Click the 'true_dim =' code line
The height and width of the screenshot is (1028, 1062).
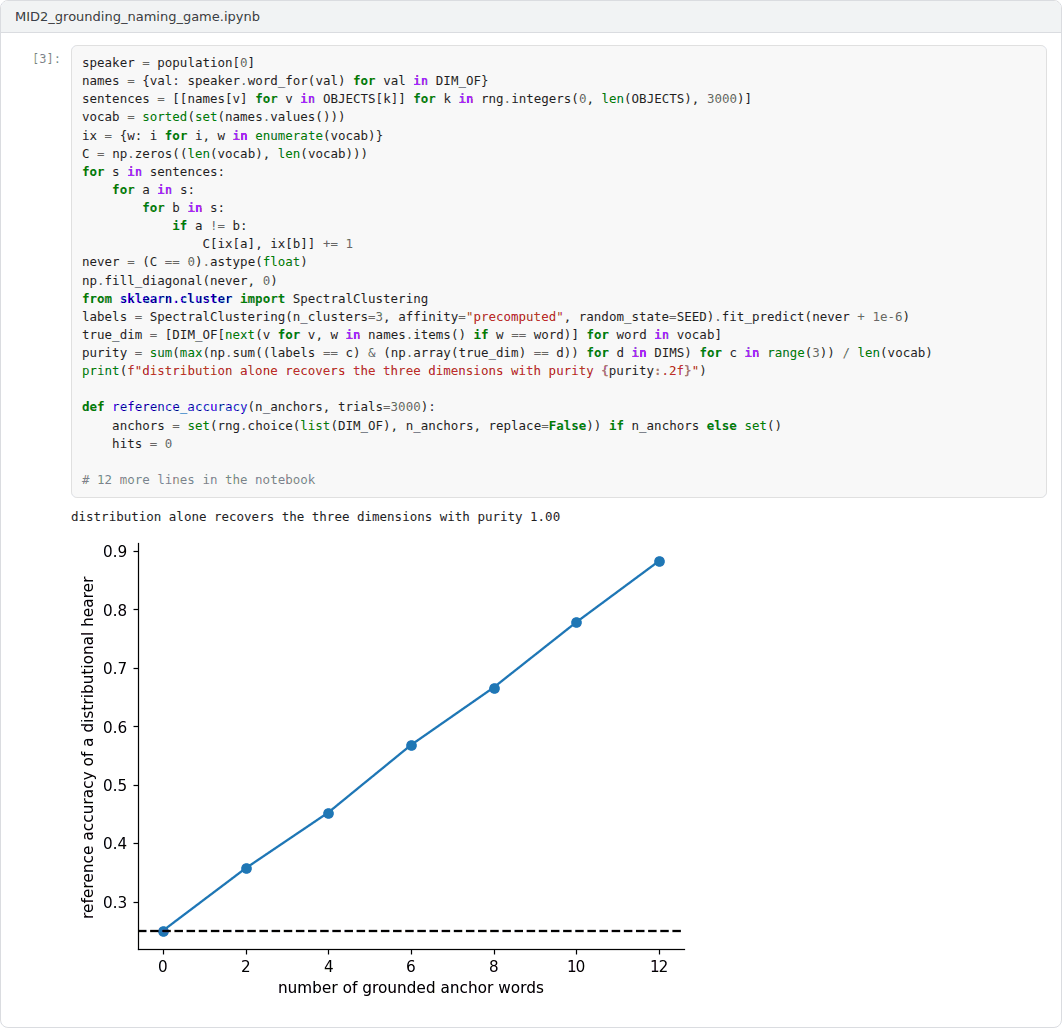pos(402,335)
